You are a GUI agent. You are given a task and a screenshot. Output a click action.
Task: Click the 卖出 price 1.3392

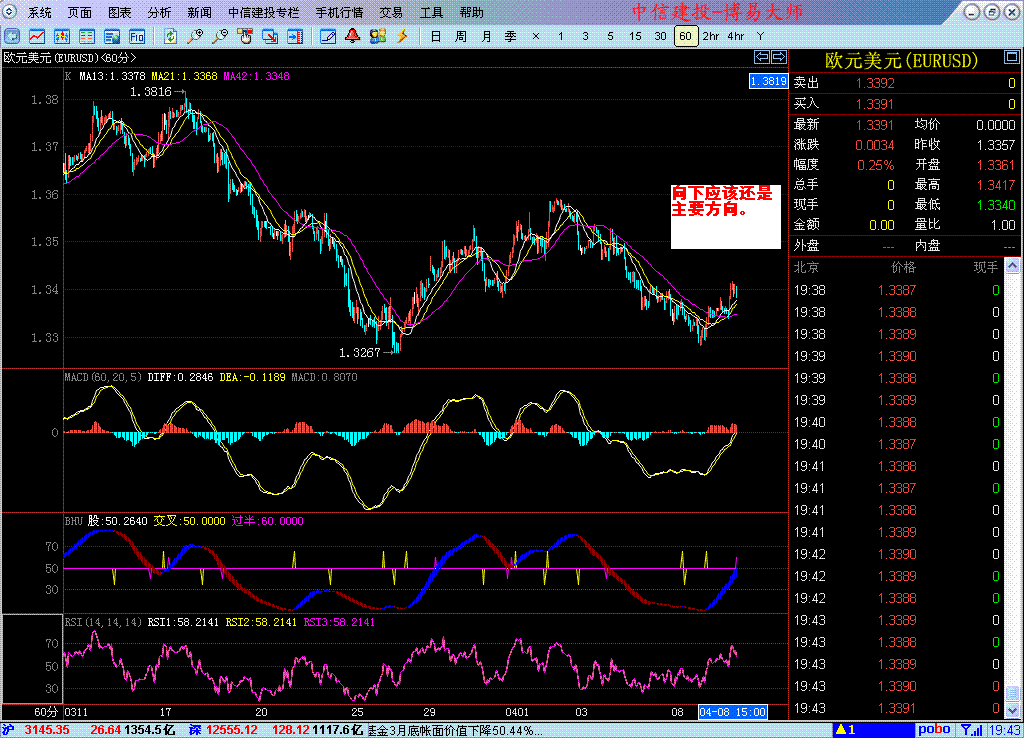[875, 83]
